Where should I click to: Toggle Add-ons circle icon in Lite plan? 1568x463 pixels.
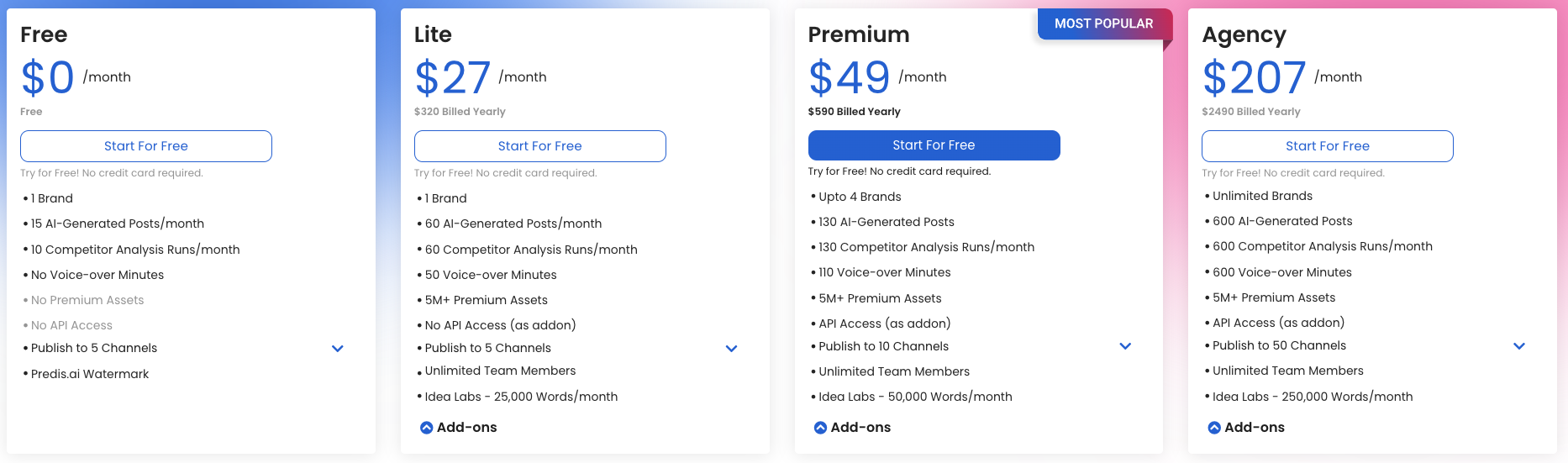(427, 428)
